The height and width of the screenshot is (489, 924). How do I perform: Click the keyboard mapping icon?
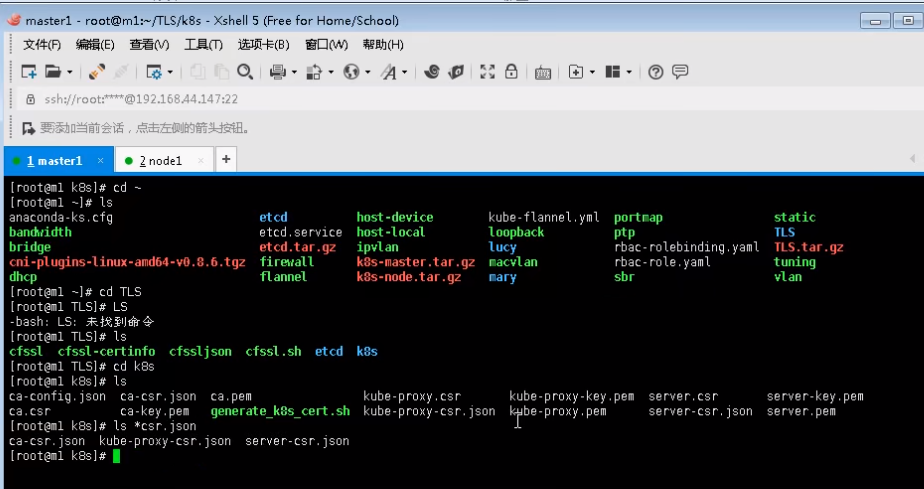[x=543, y=72]
